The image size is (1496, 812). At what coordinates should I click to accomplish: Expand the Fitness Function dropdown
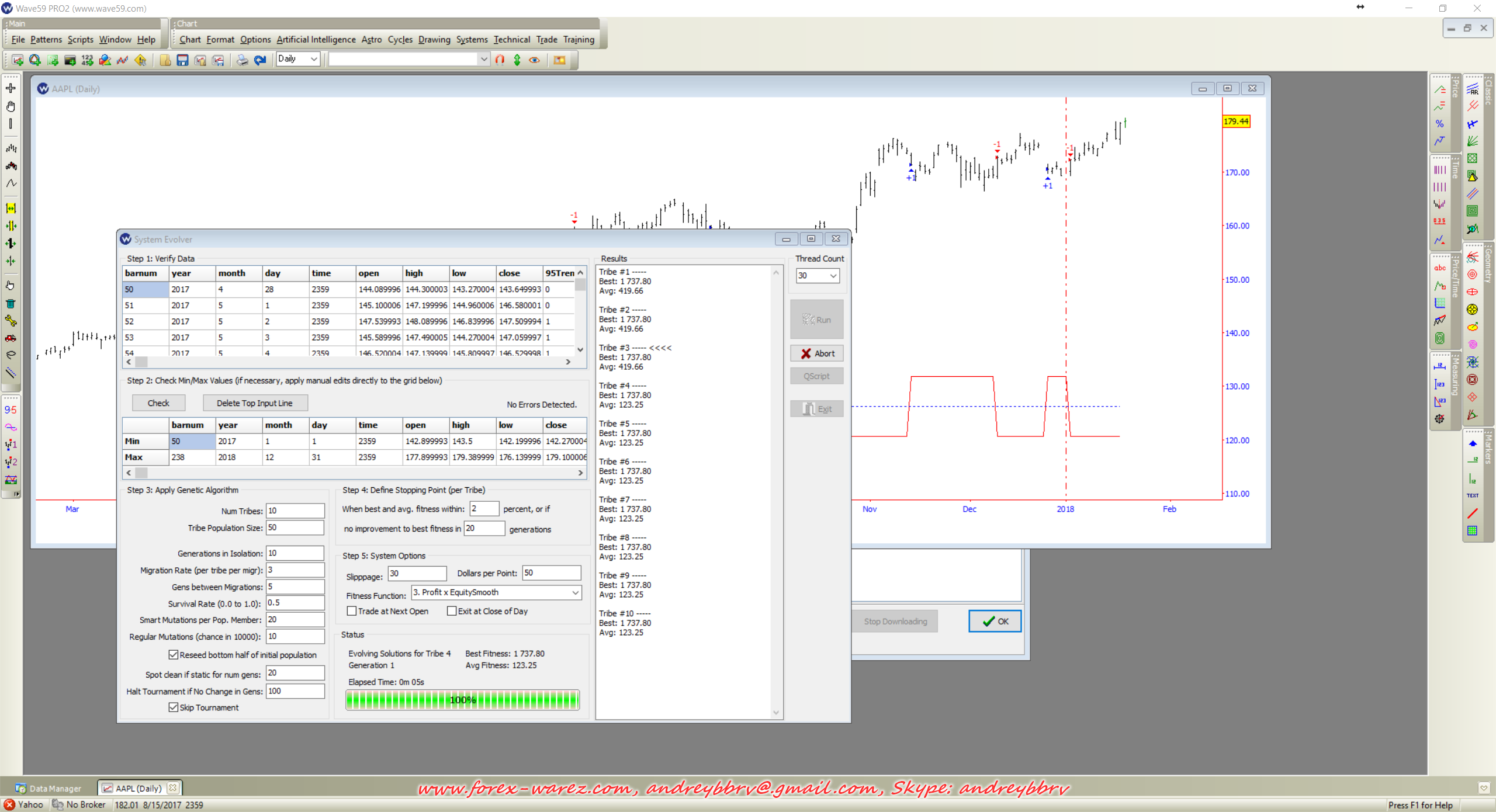pos(575,592)
